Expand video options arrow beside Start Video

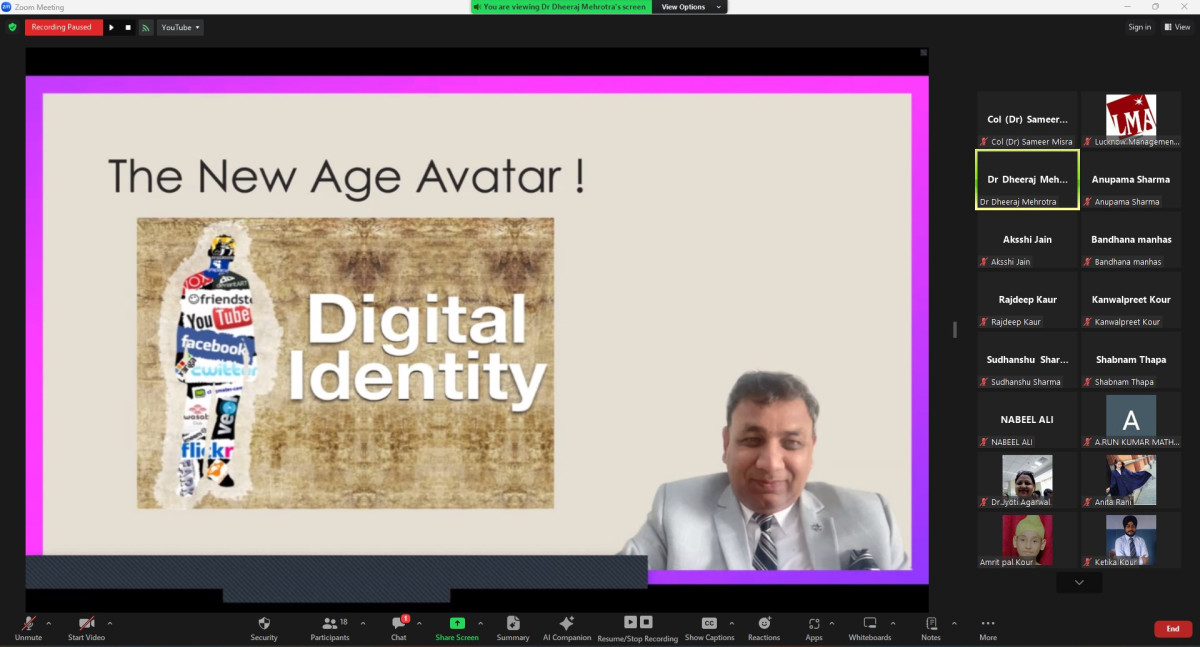click(x=109, y=623)
